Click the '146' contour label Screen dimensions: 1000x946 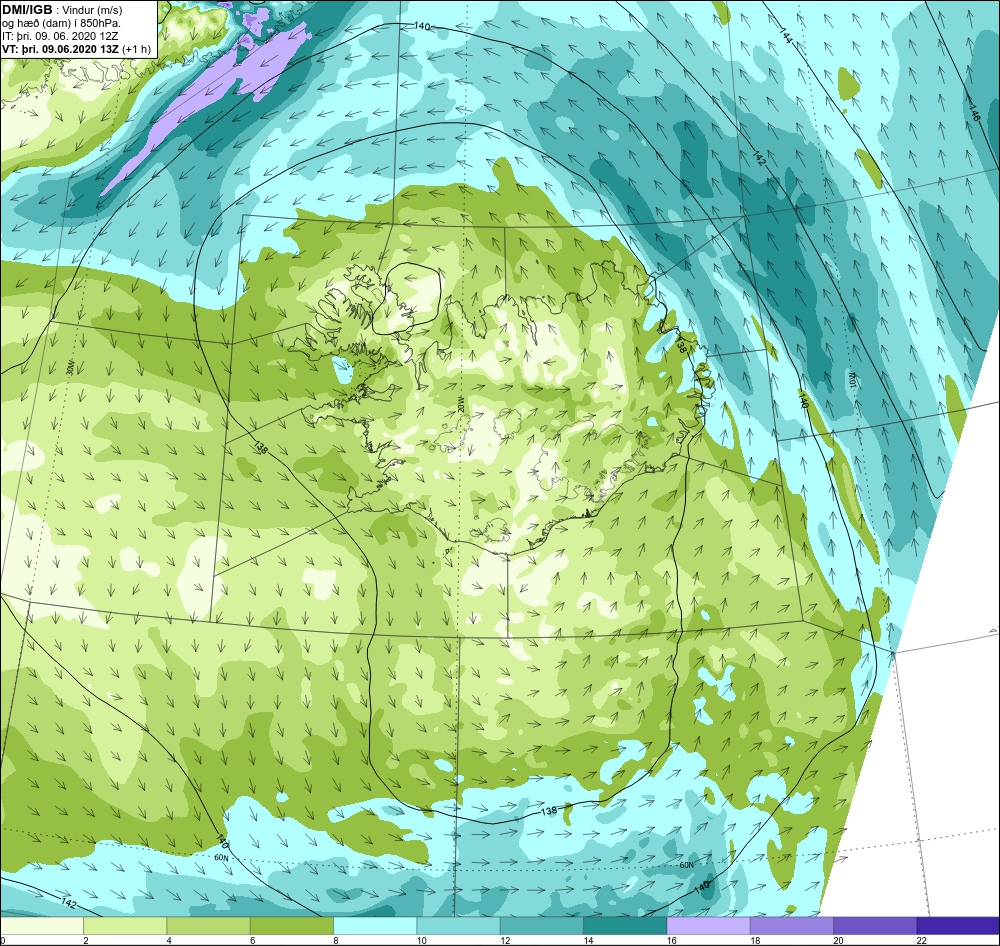(x=974, y=114)
